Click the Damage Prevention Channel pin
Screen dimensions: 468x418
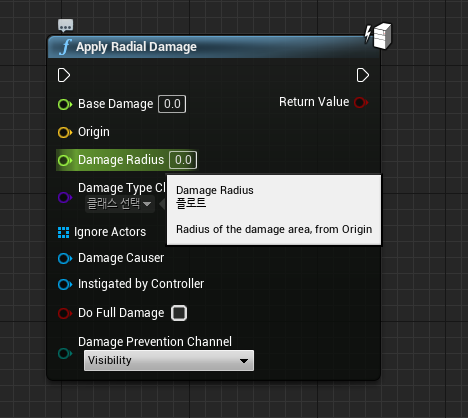(x=65, y=353)
